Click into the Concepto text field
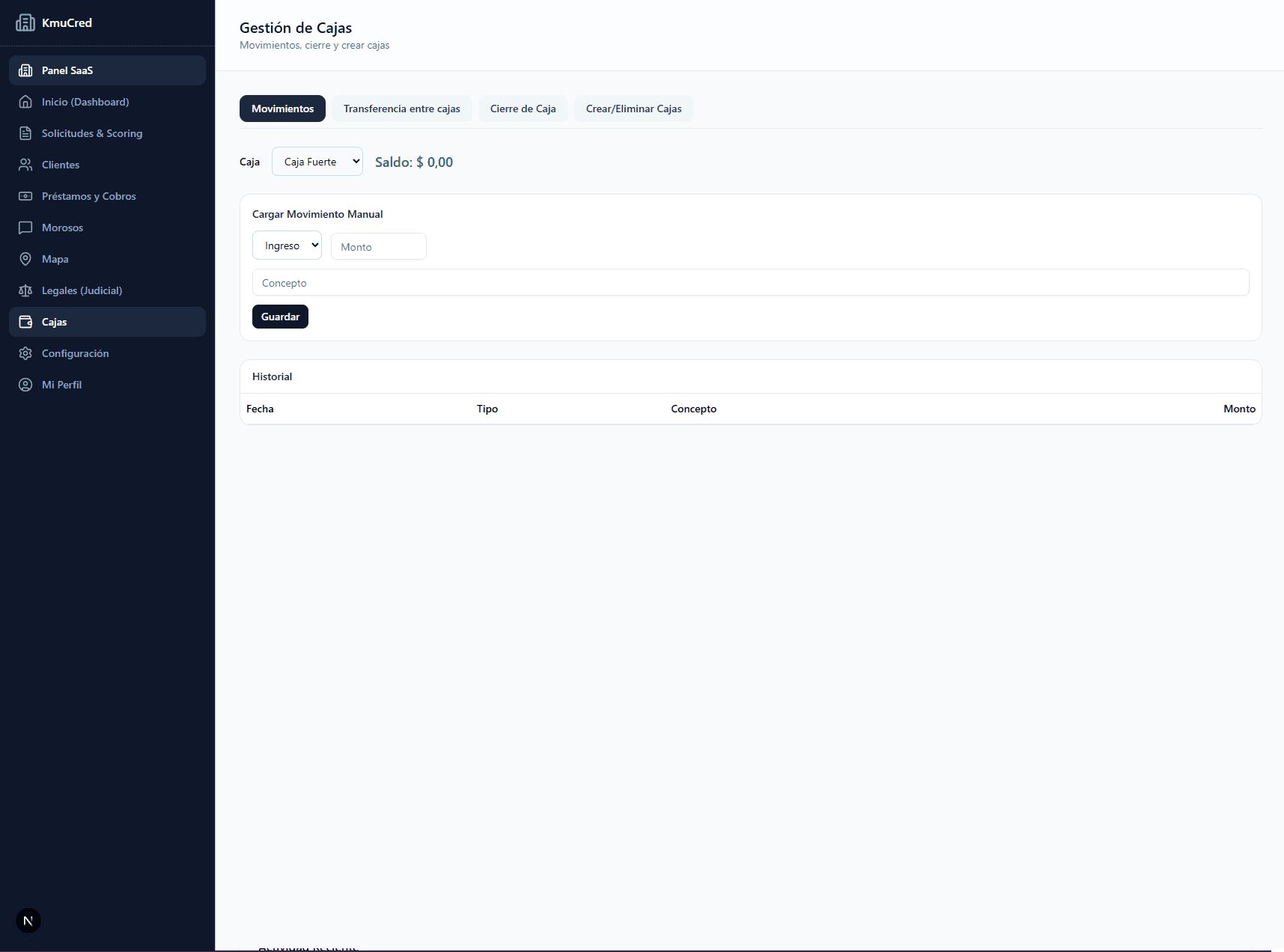Screen dimensions: 1284x952 point(750,283)
